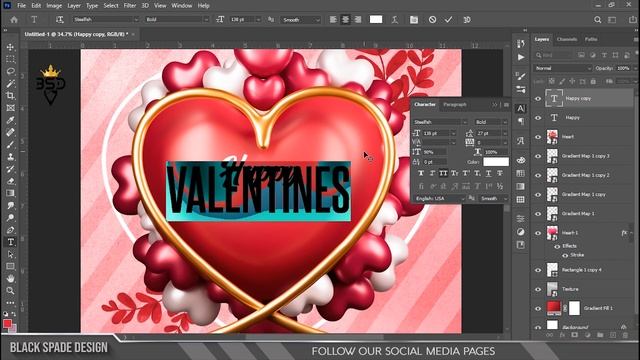
Task: Select the Rectangle 1 copy 4 layer
Action: [x=583, y=270]
